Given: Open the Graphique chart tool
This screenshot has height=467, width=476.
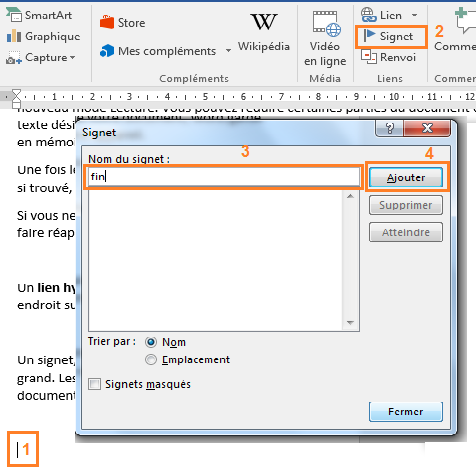Looking at the screenshot, I should (43, 36).
